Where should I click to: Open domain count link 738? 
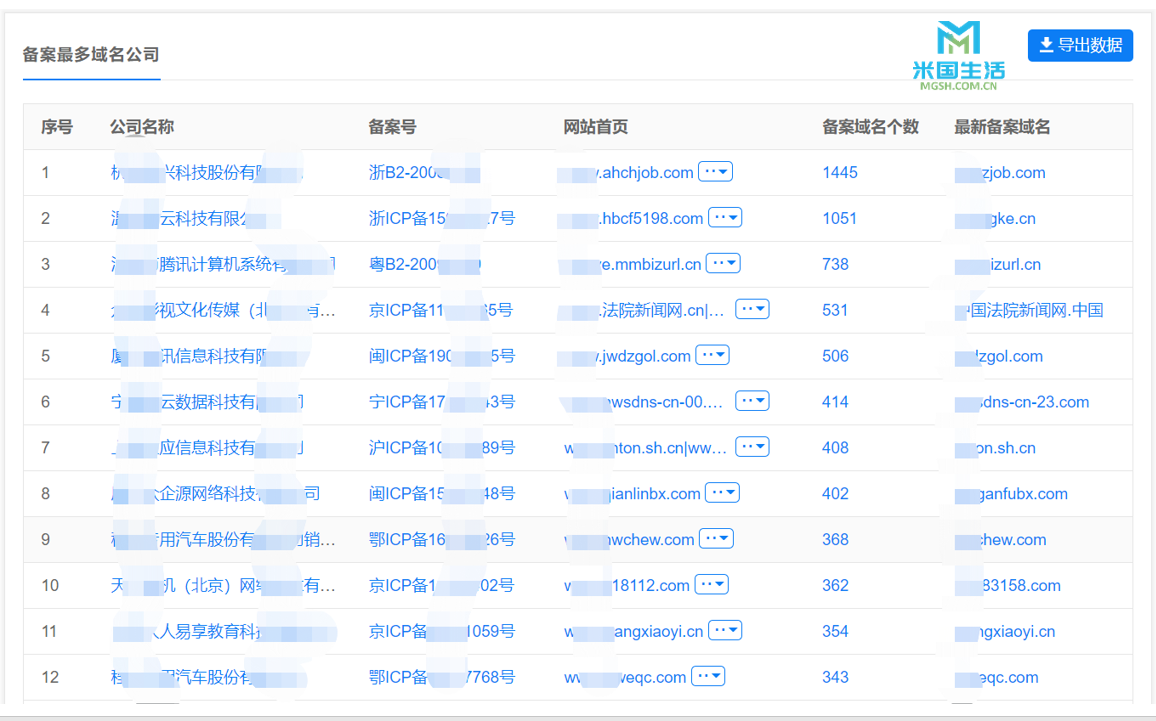pos(835,264)
